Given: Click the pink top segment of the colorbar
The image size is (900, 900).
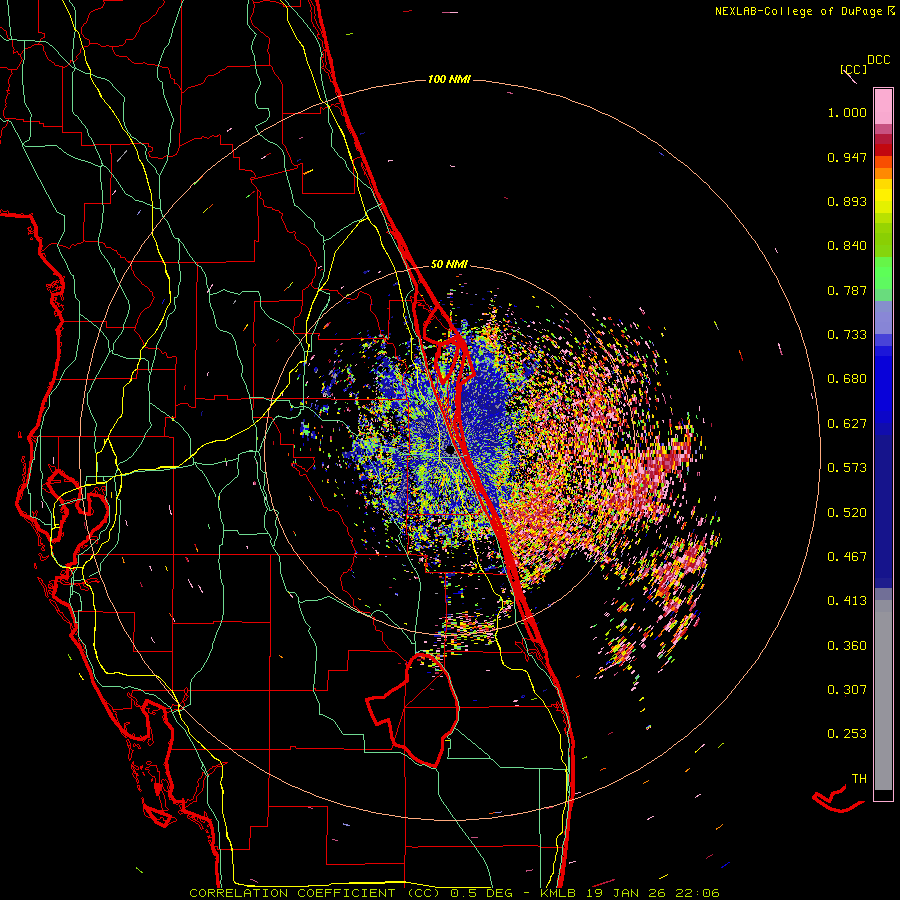Looking at the screenshot, I should (883, 107).
